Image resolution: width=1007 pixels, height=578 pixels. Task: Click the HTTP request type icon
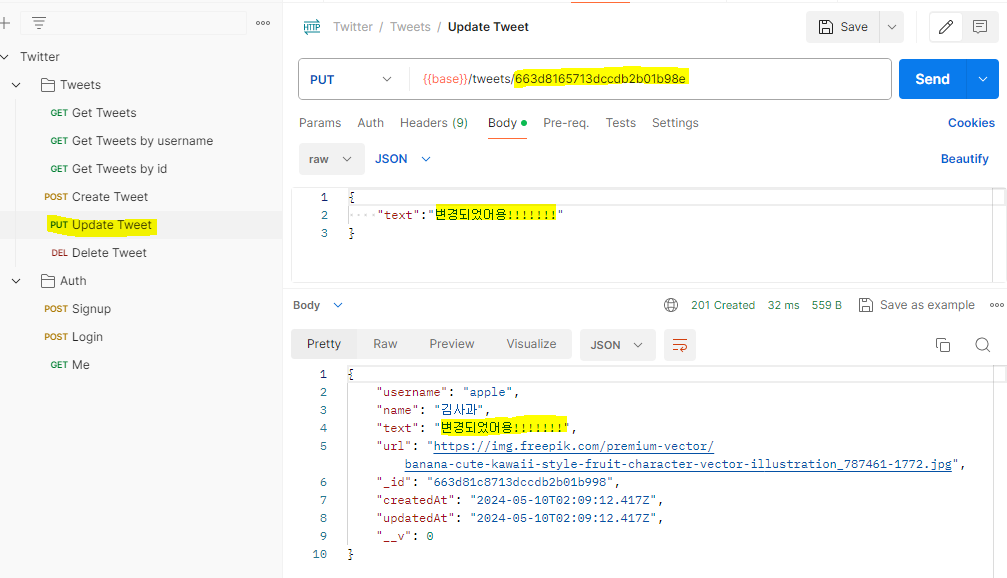click(312, 27)
